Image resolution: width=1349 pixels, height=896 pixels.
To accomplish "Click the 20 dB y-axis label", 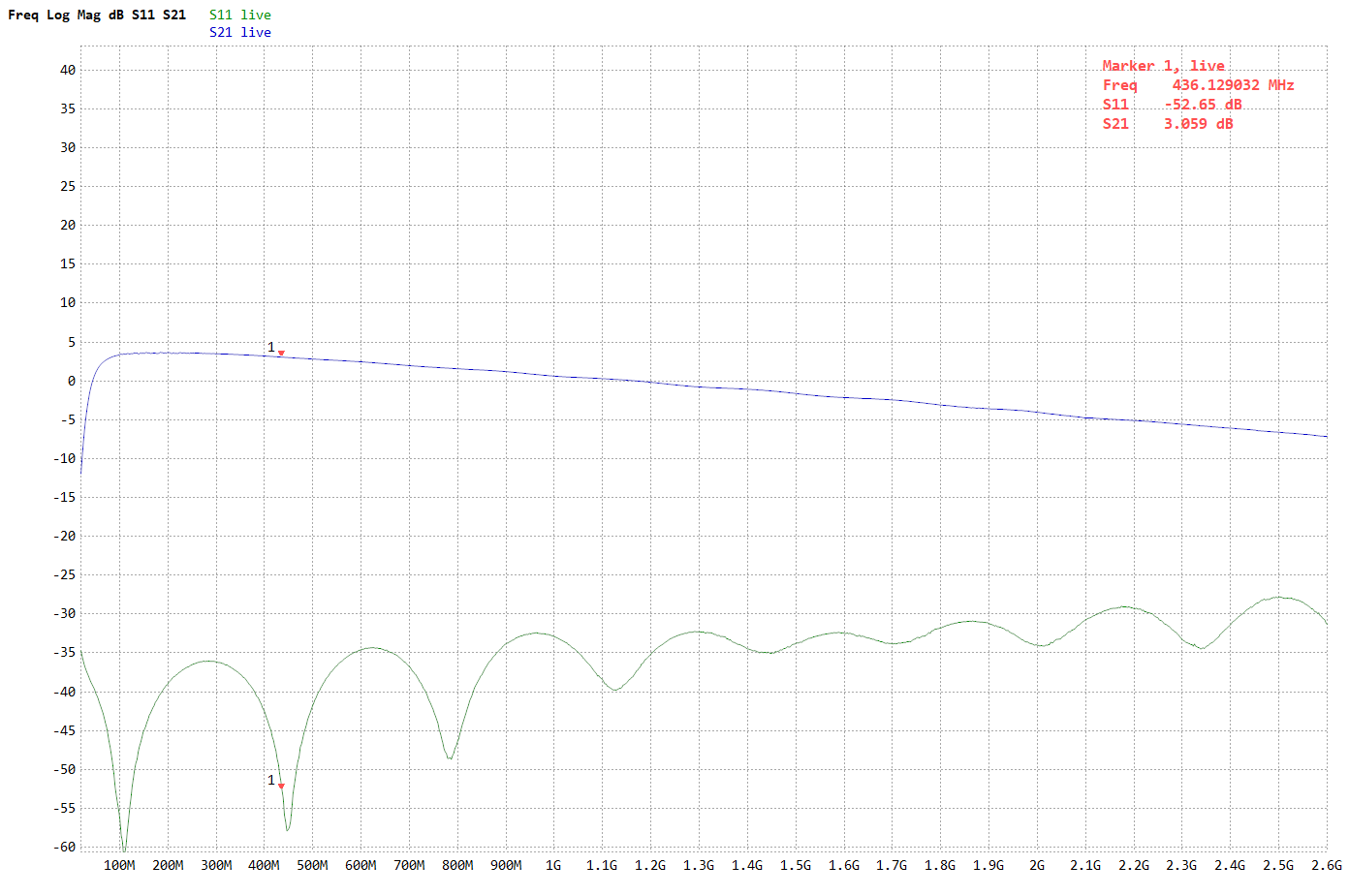I will click(68, 225).
